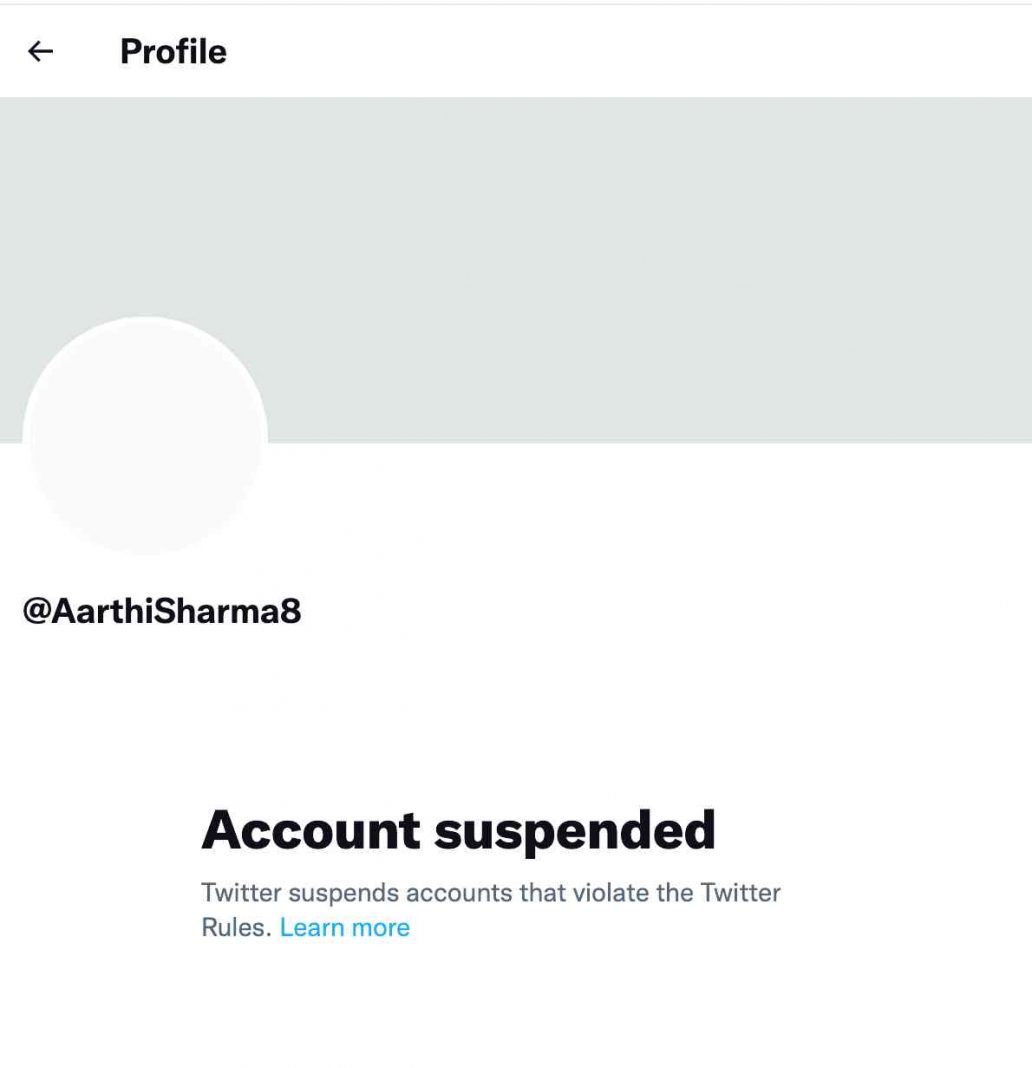
Task: Click the right side of gray banner
Action: 900,270
